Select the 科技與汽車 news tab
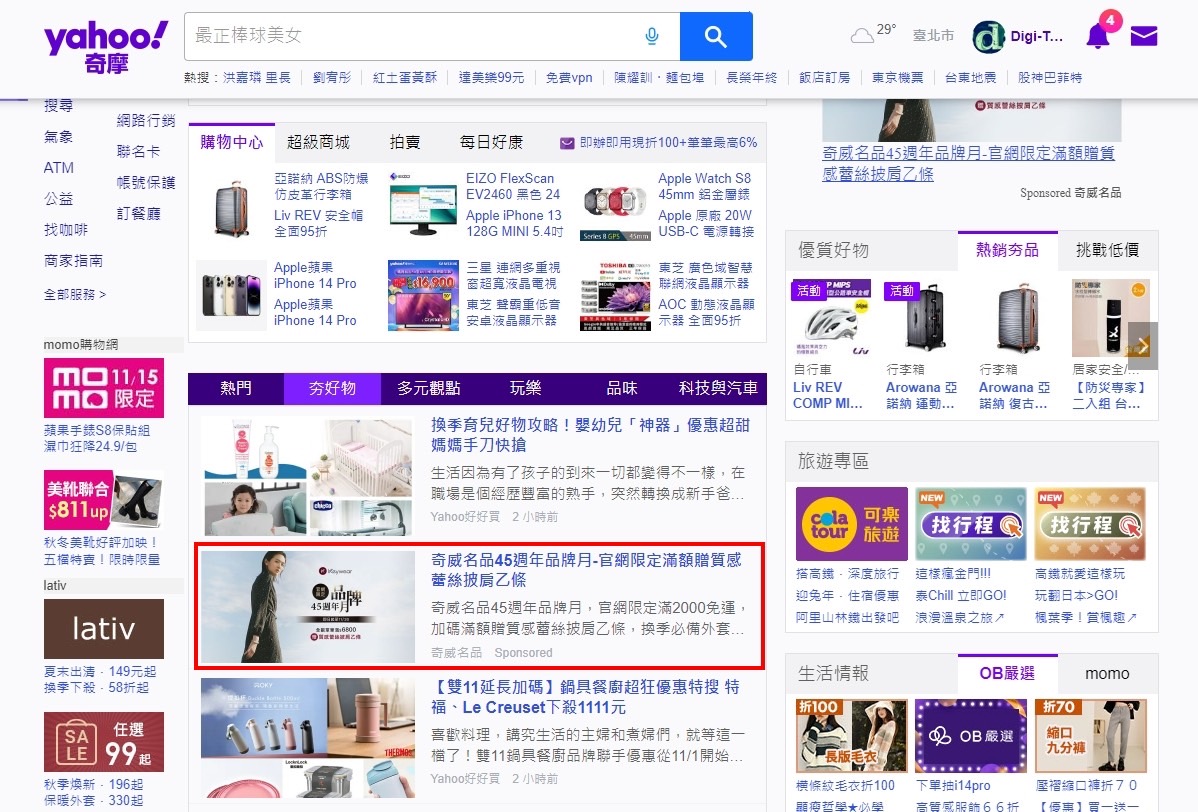 (718, 388)
